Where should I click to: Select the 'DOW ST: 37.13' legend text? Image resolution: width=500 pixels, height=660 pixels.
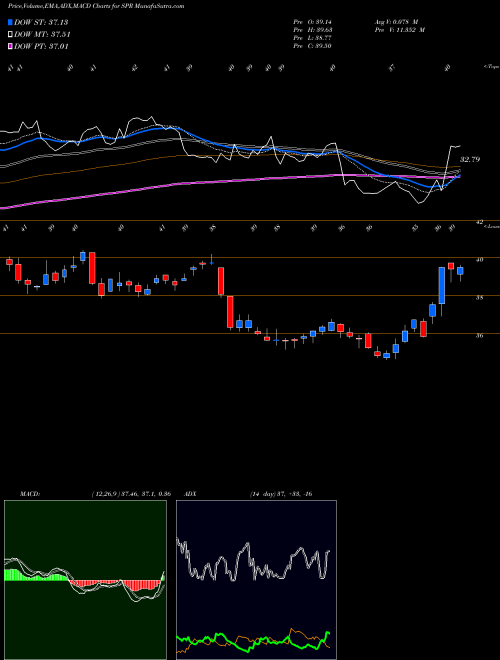tap(41, 22)
